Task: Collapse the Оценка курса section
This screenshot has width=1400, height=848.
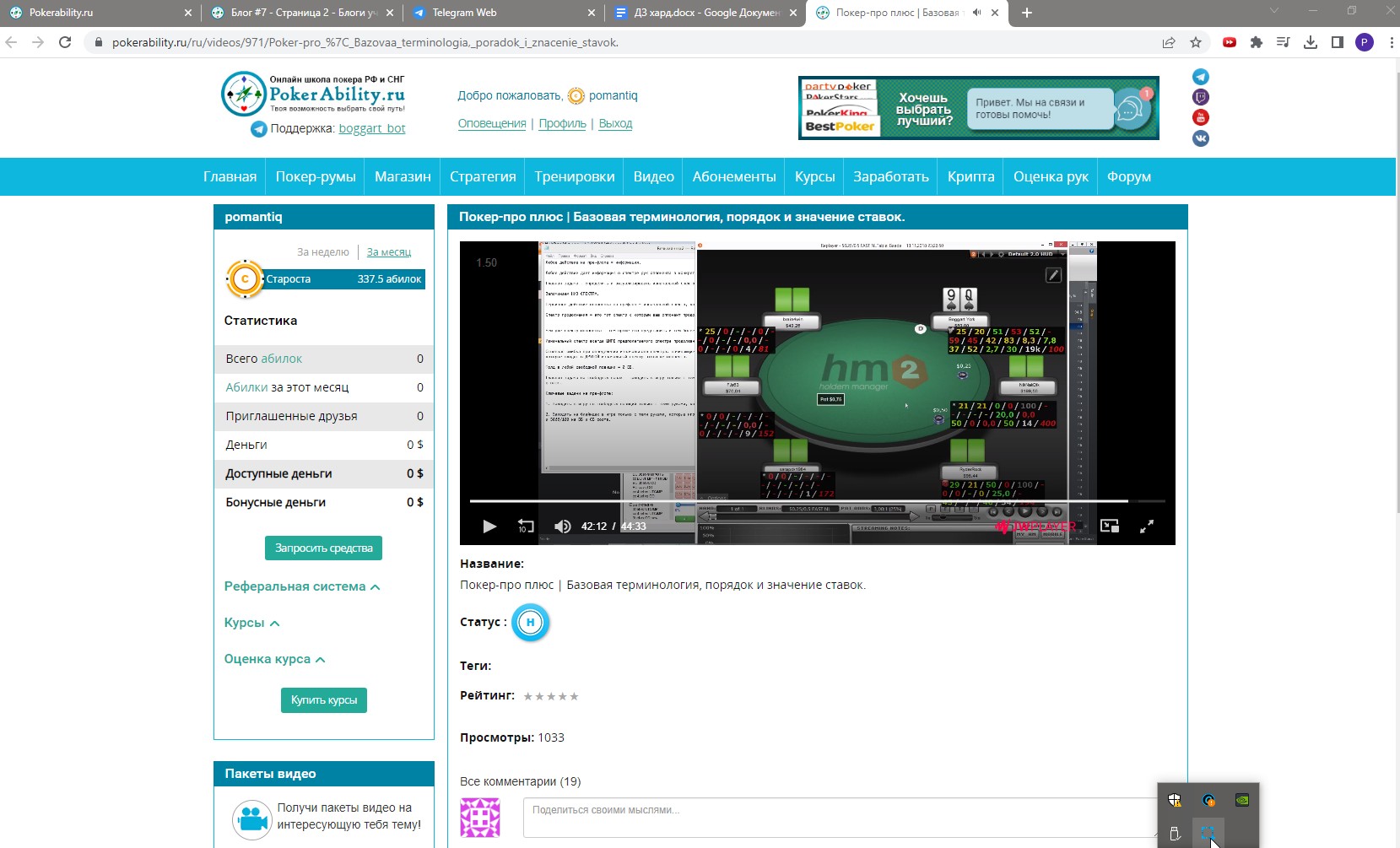Action: coord(274,659)
